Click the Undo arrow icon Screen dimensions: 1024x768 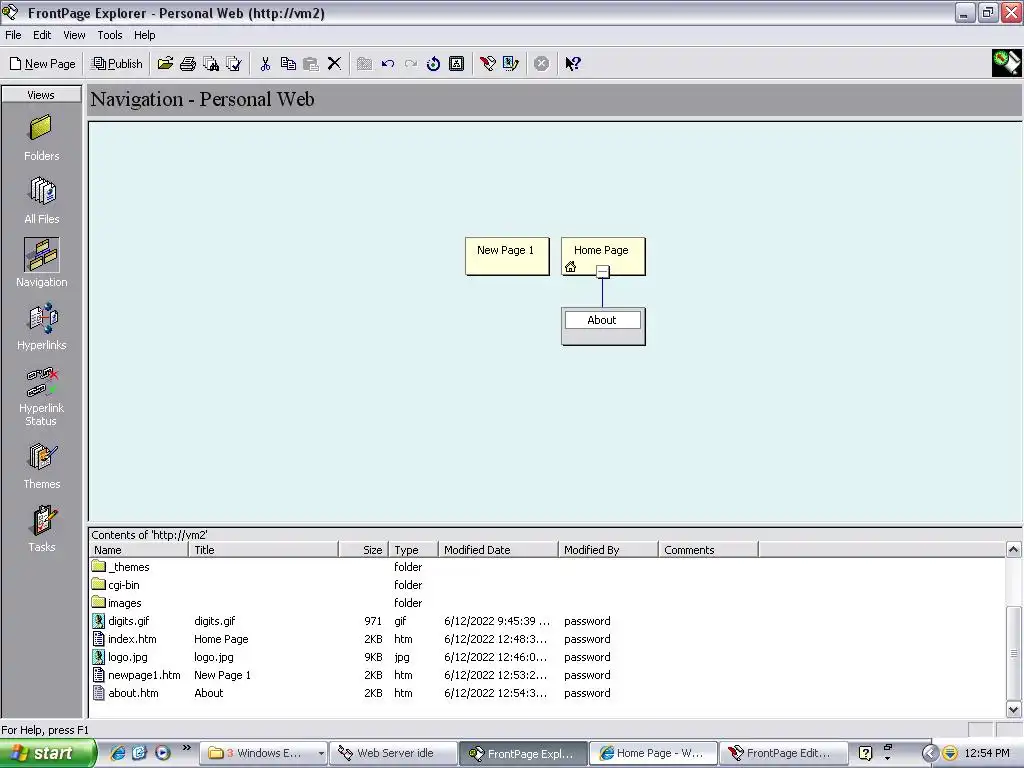tap(388, 63)
